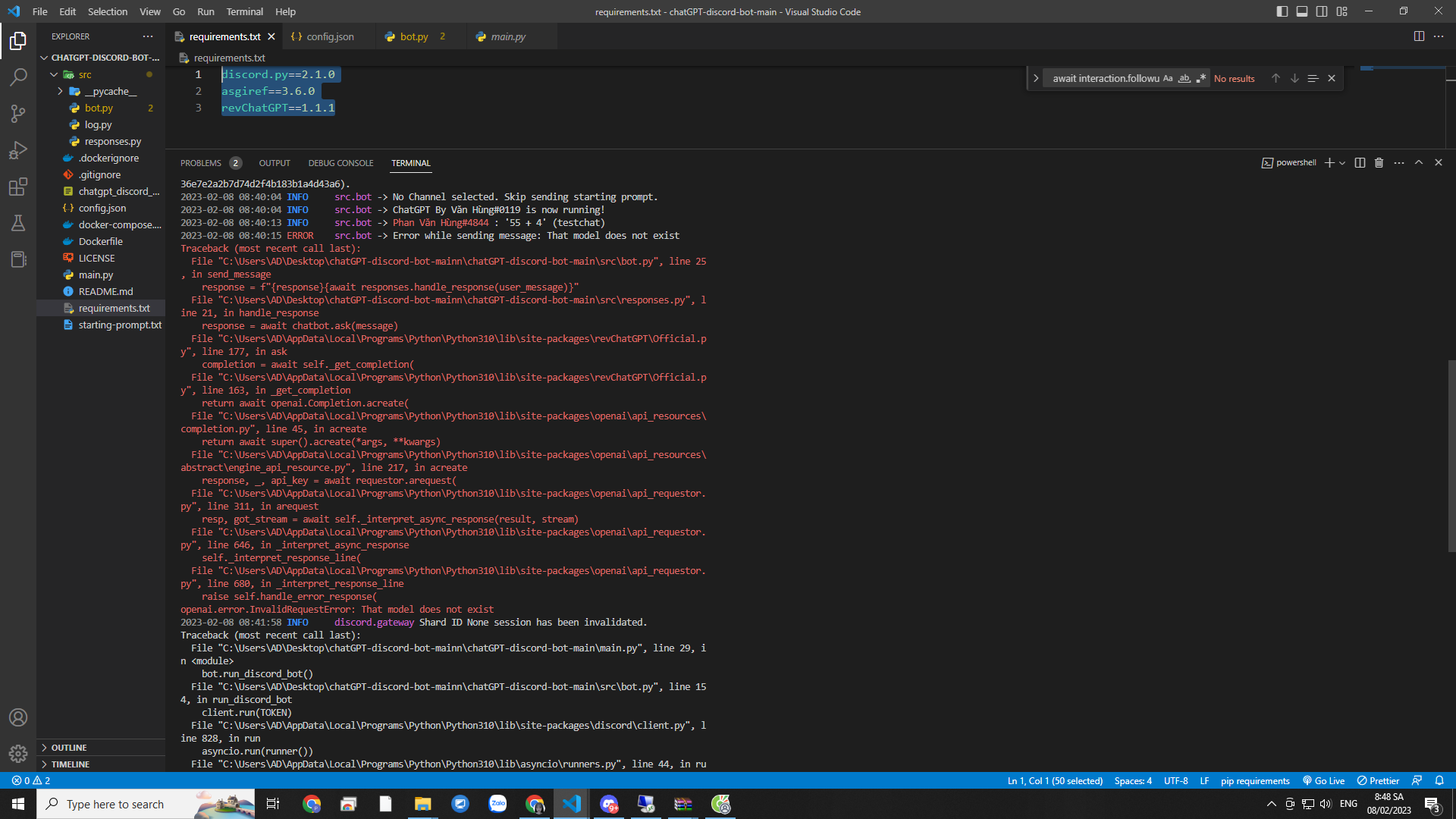Open the Extensions view
This screenshot has width=1456, height=819.
[18, 187]
